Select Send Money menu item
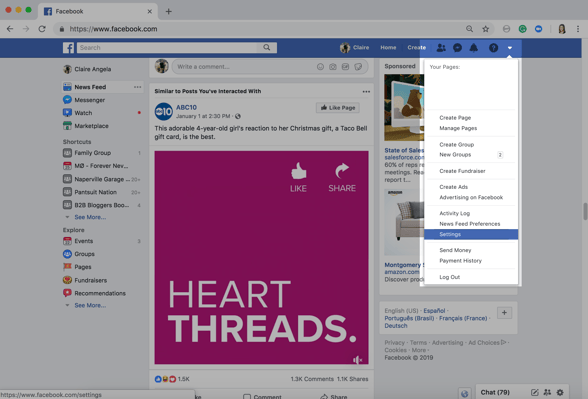Image resolution: width=588 pixels, height=399 pixels. click(x=455, y=250)
